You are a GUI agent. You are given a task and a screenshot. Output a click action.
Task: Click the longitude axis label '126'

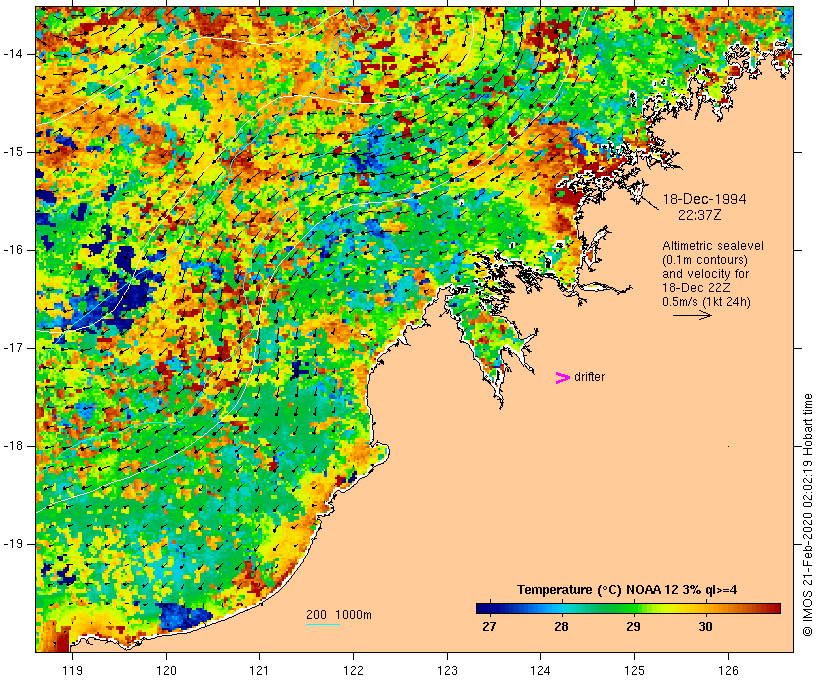[x=728, y=671]
